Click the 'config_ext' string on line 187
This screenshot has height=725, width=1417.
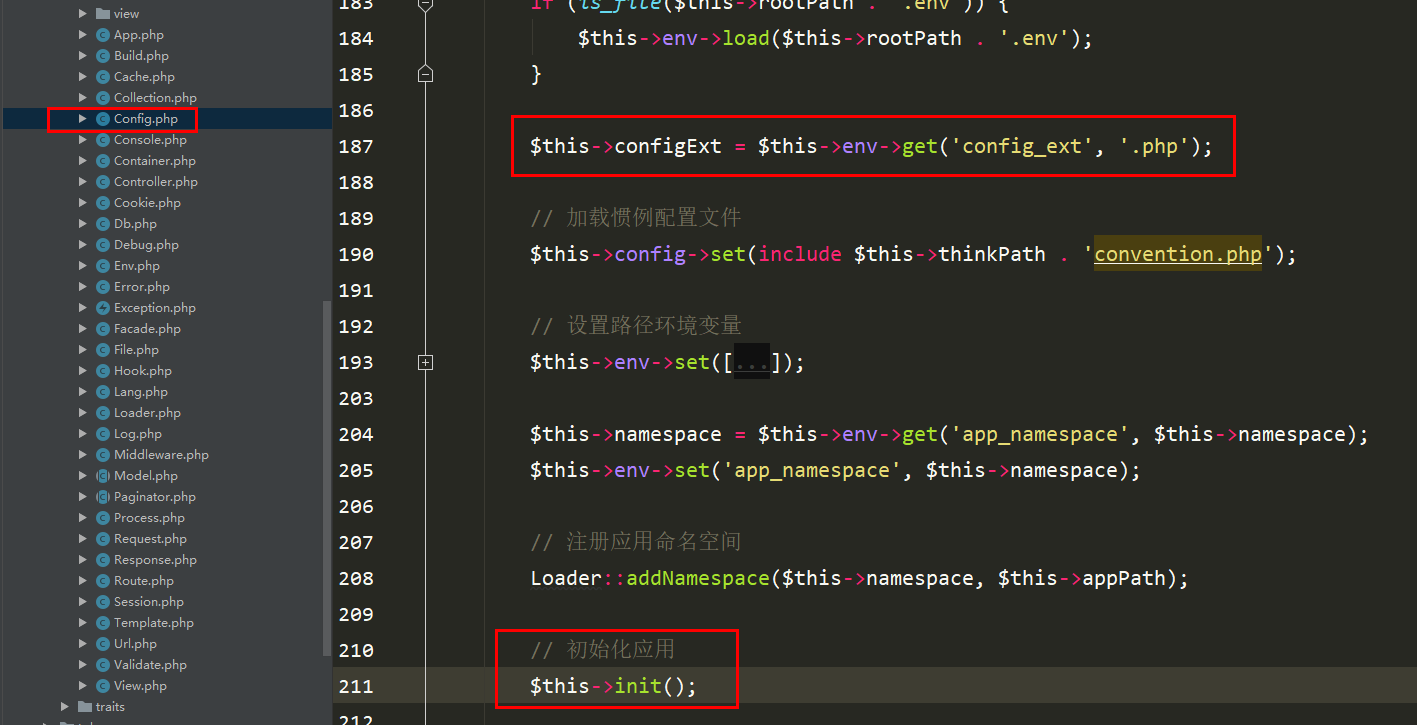(x=1022, y=146)
